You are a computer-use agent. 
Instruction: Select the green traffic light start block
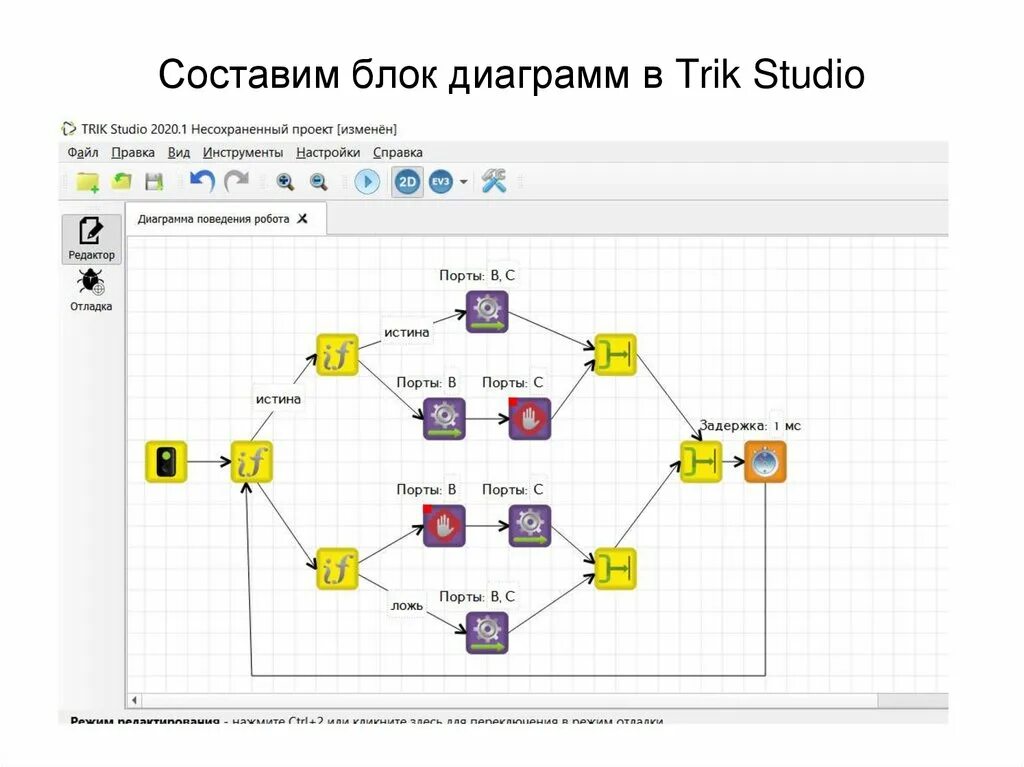pos(166,462)
